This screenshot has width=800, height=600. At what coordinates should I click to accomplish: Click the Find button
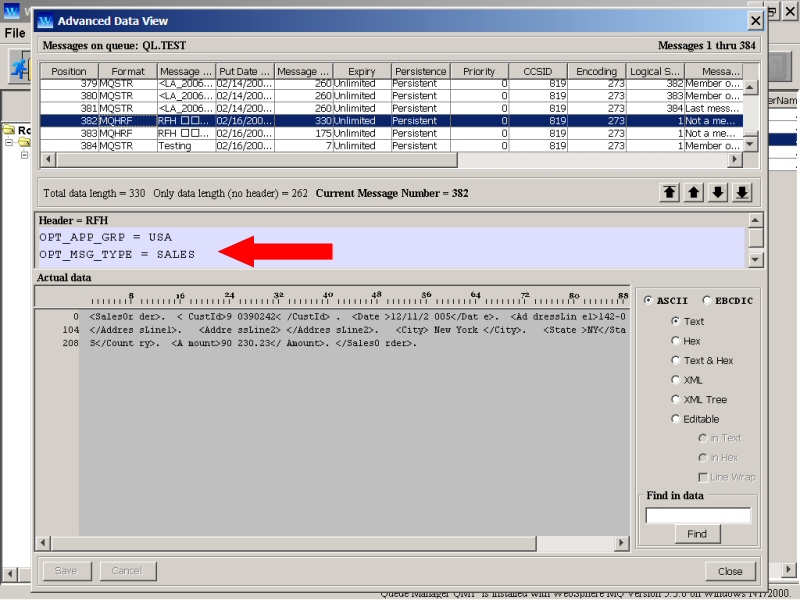pyautogui.click(x=697, y=534)
